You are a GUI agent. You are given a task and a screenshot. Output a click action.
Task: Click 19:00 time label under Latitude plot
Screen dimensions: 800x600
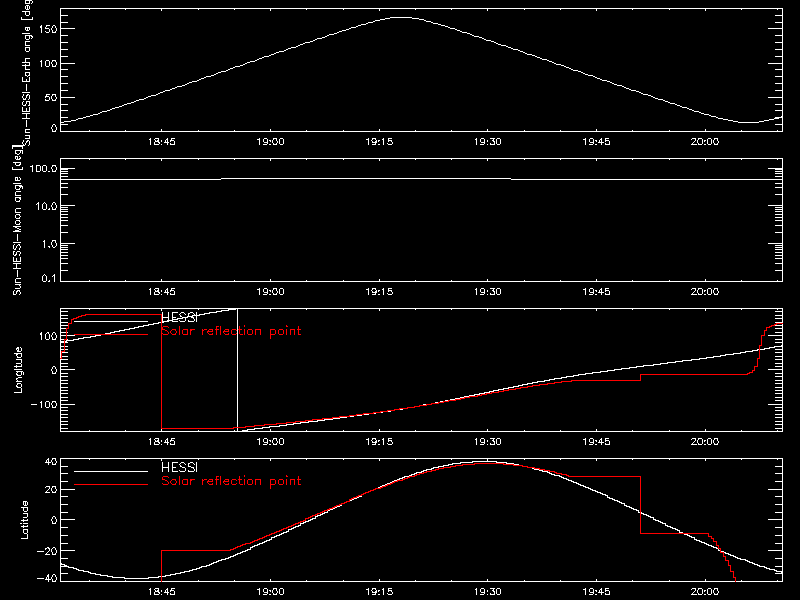pos(270,591)
